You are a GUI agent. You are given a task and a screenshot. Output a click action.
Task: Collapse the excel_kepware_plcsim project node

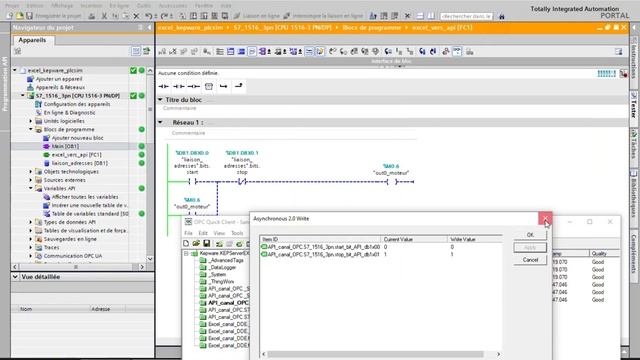click(15, 70)
